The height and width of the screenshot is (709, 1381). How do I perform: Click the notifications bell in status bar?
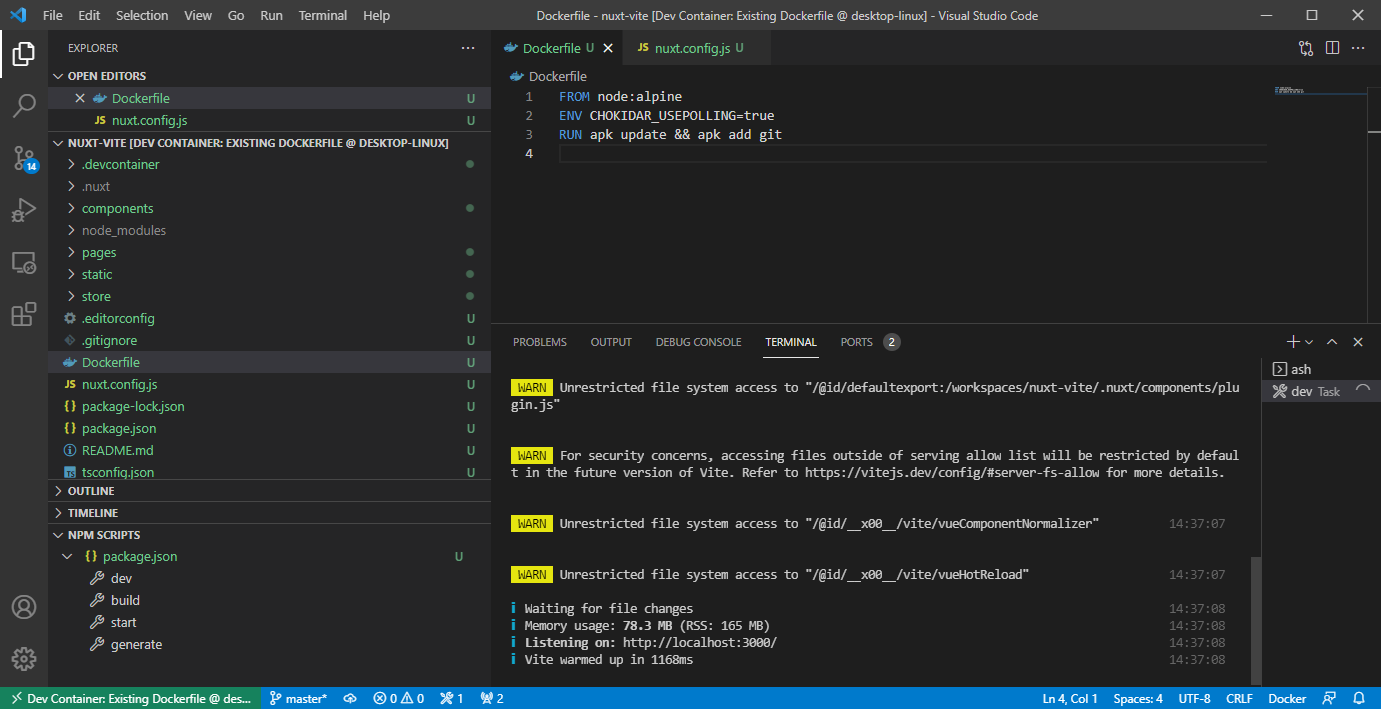point(1359,699)
